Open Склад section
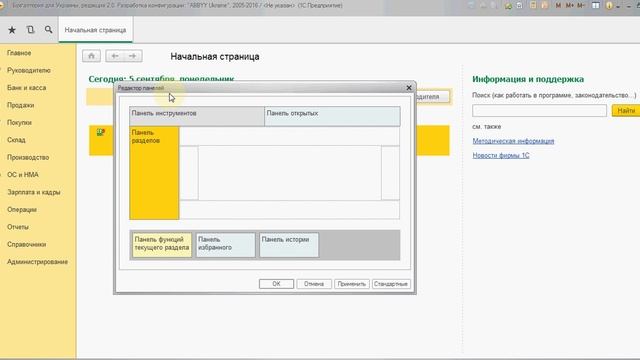Screen dimensions: 640x360 coord(16,140)
